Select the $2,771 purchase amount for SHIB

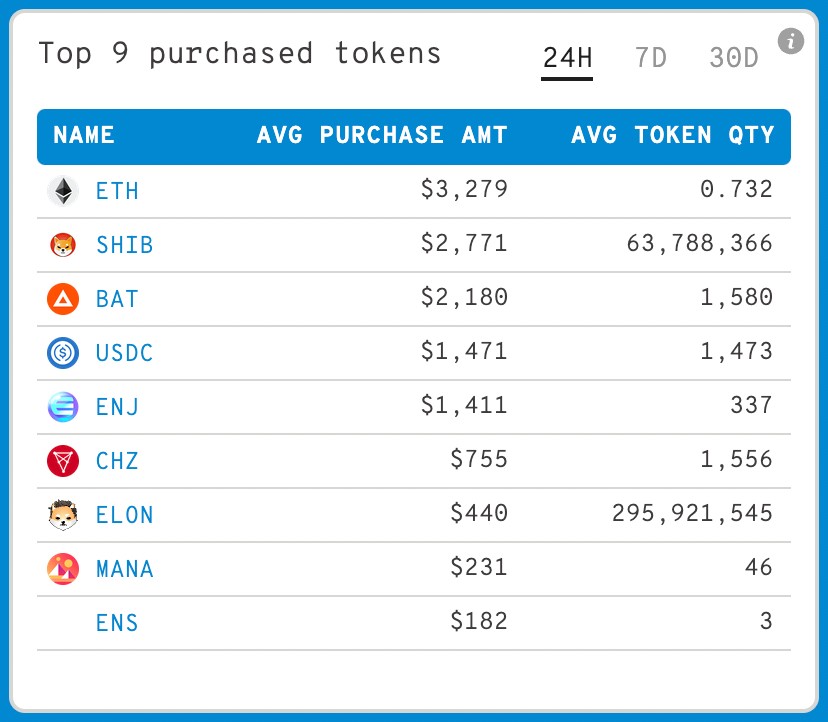coord(464,243)
